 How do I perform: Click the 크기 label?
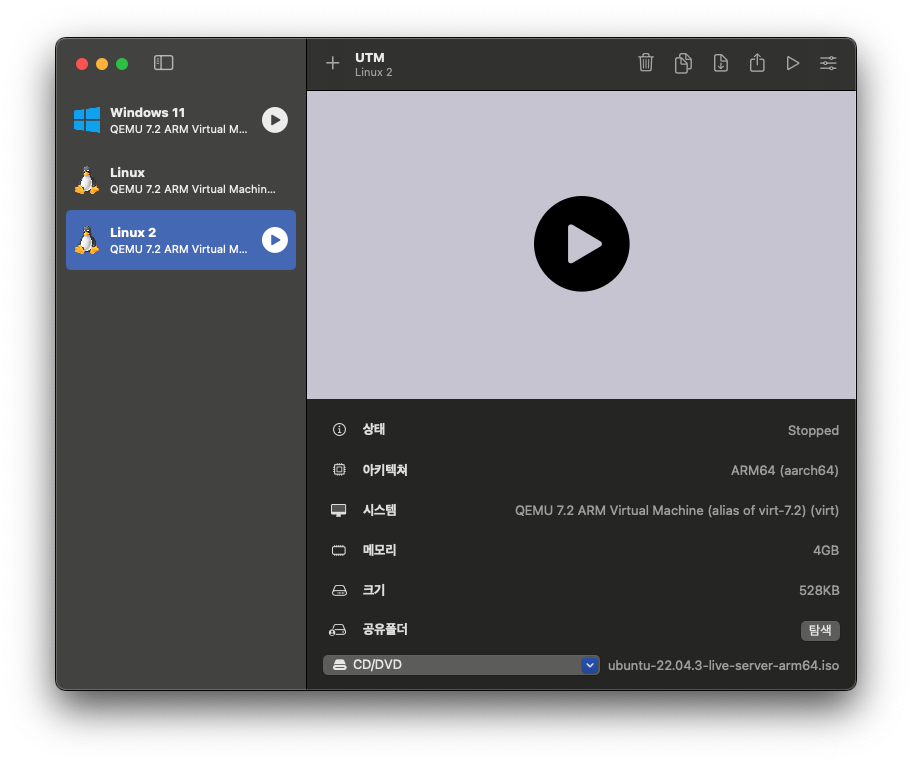[x=373, y=590]
